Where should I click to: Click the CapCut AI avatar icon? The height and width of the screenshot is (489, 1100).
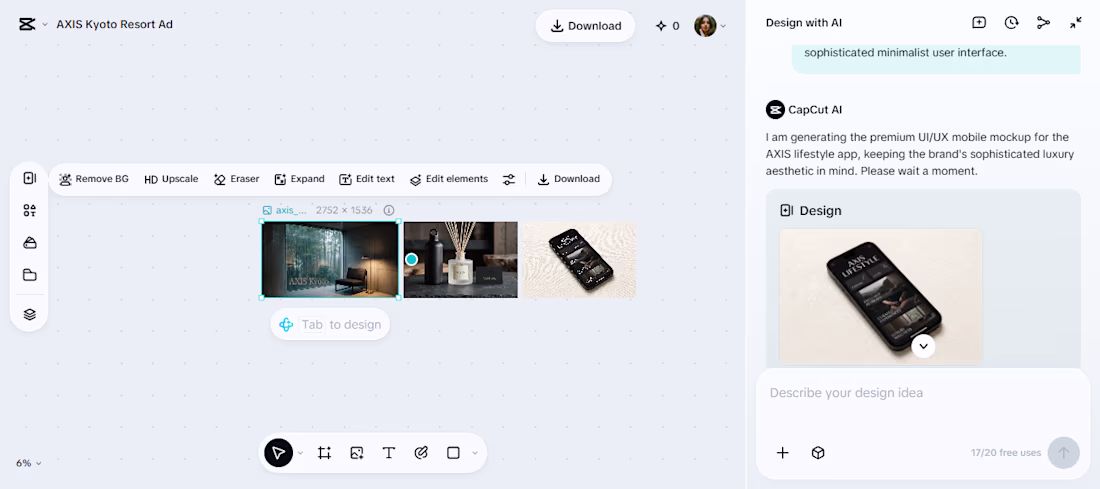click(x=775, y=110)
